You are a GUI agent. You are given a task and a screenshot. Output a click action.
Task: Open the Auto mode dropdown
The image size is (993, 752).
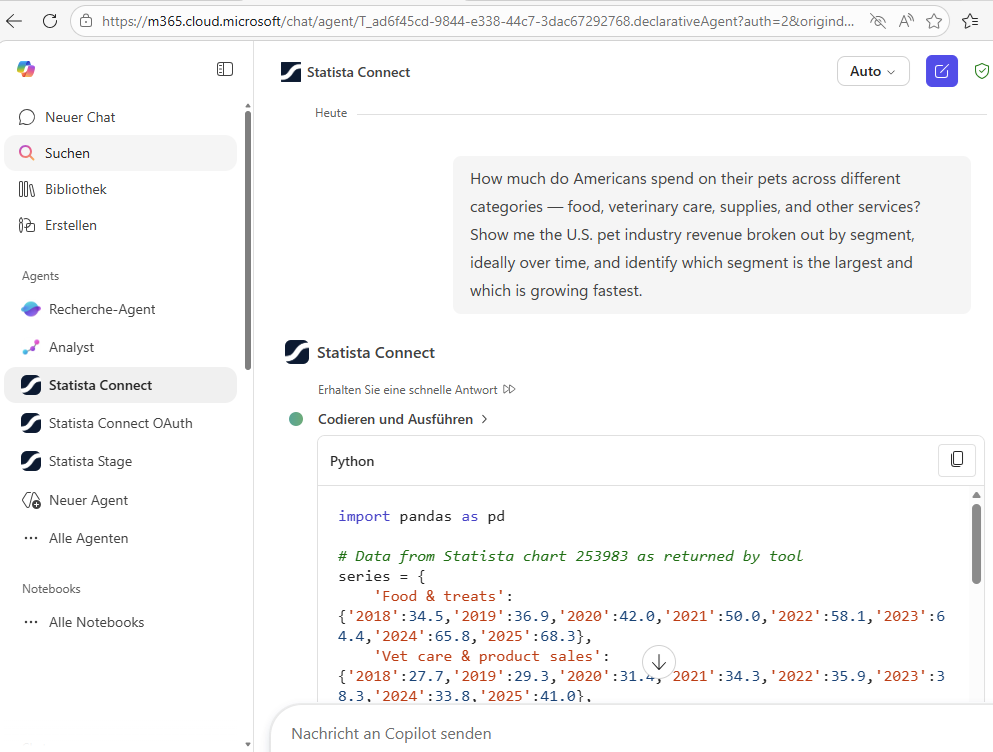[873, 71]
